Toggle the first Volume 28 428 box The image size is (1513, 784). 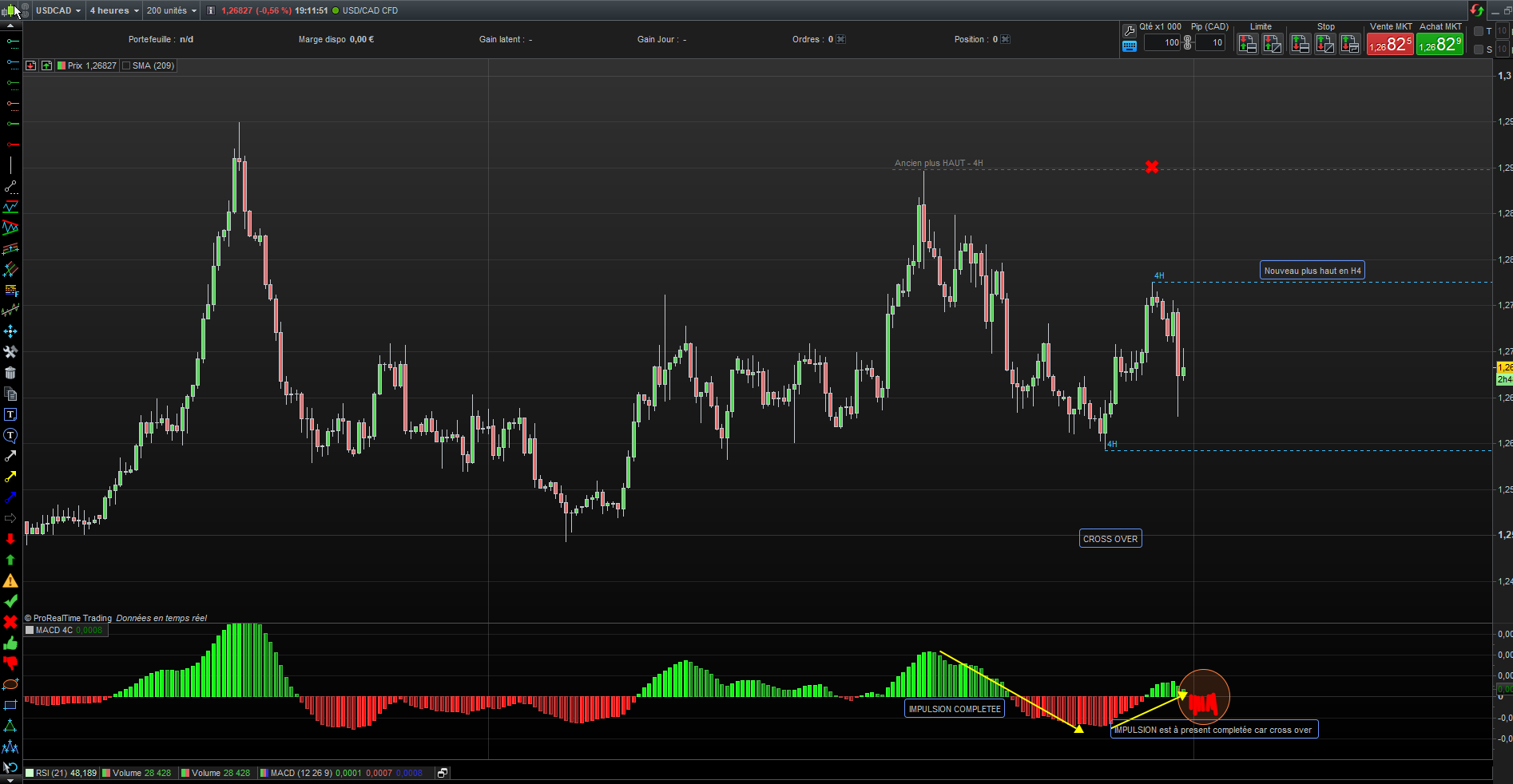[x=106, y=773]
